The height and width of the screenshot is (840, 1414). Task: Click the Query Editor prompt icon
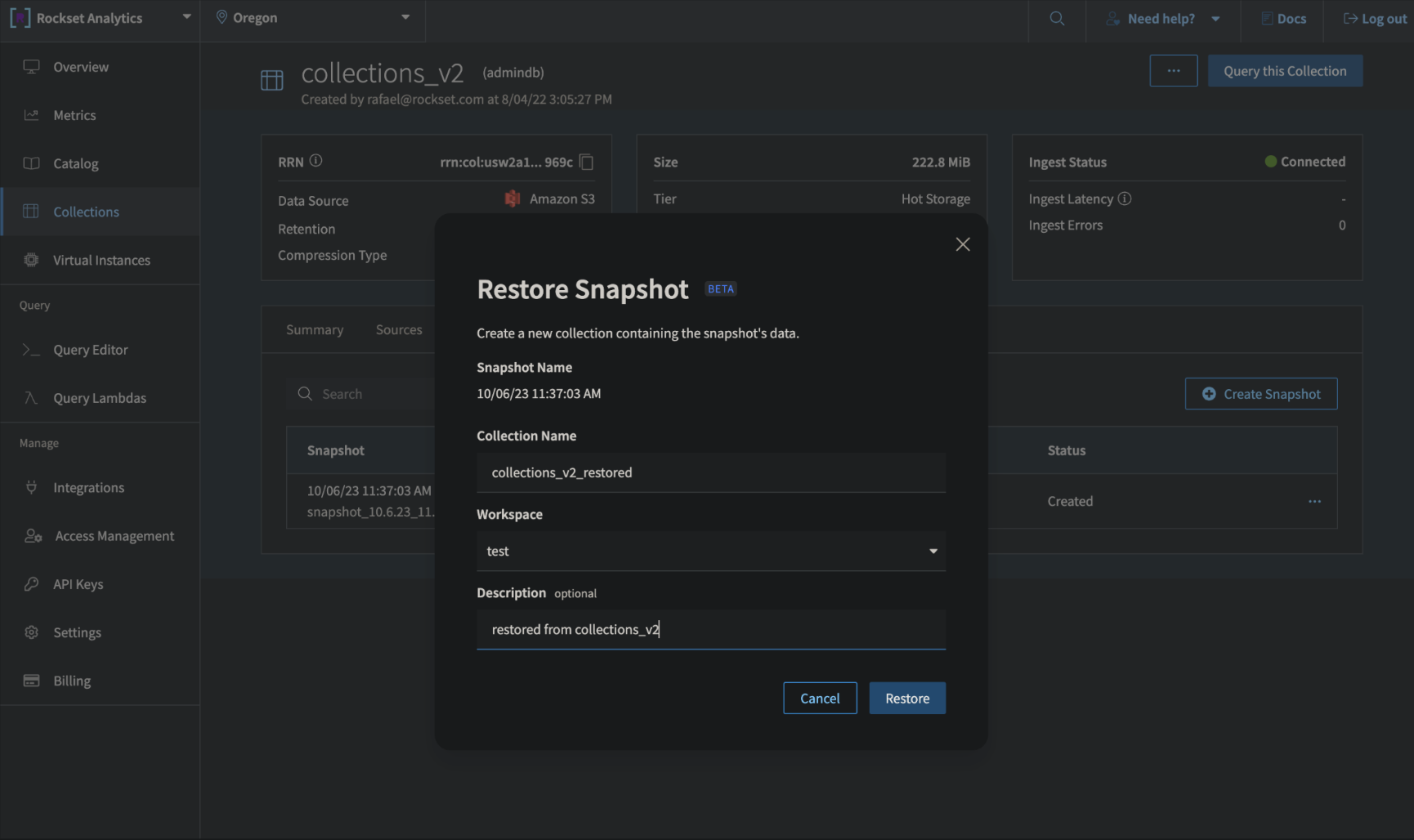tap(31, 350)
